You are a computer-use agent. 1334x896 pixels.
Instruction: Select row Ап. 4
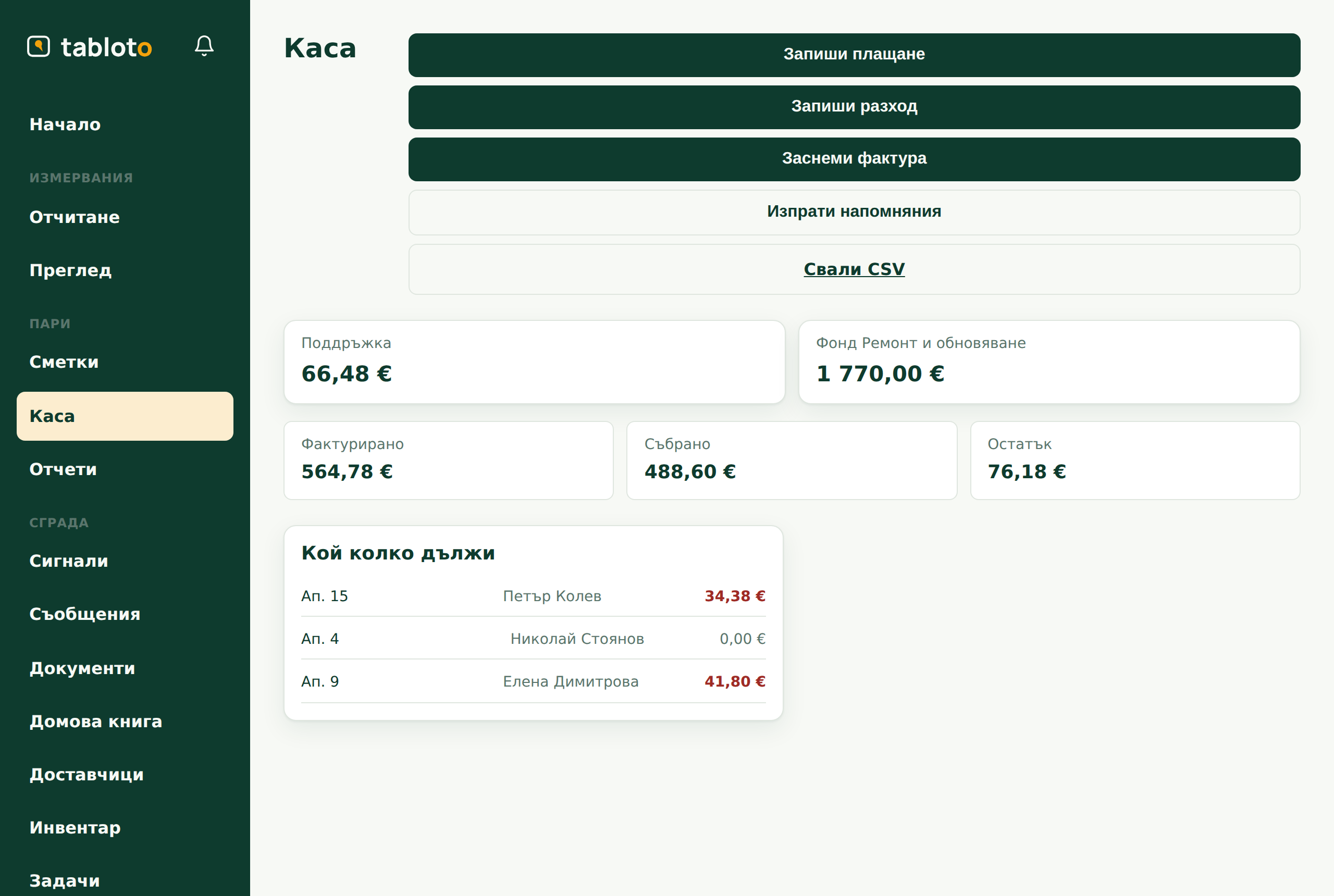coord(533,639)
